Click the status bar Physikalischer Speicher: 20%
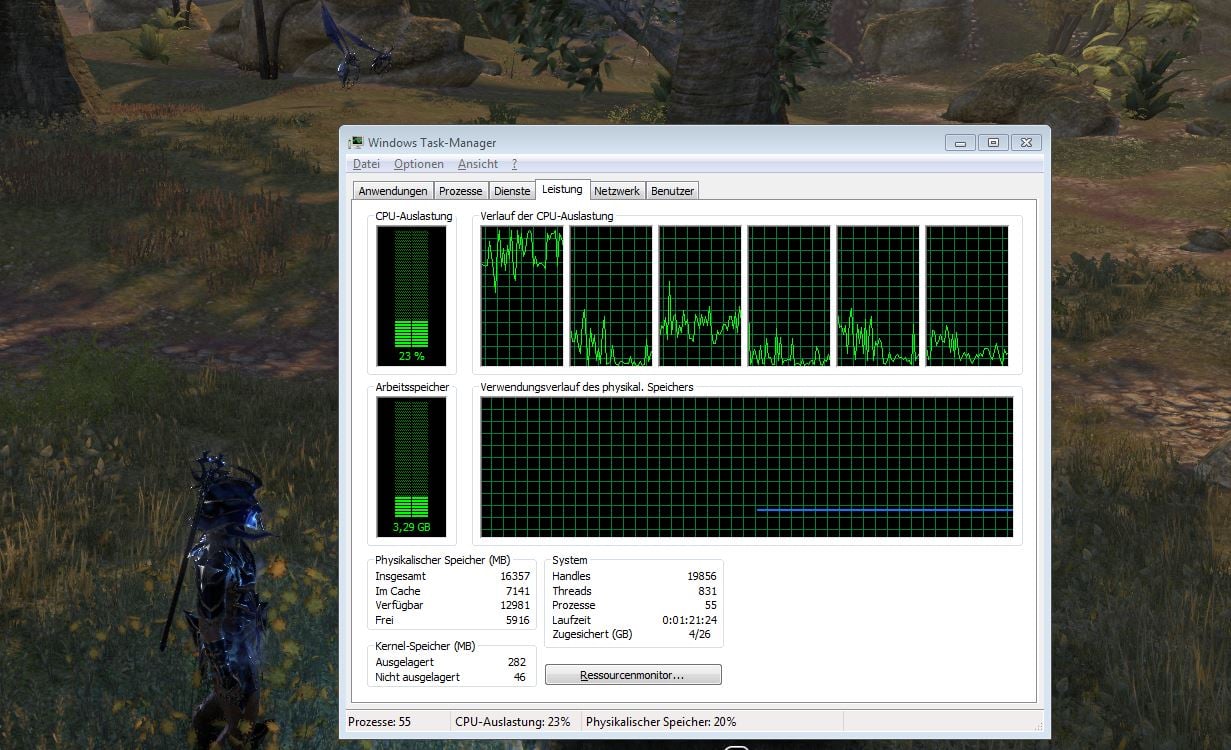Image resolution: width=1231 pixels, height=750 pixels. point(661,722)
